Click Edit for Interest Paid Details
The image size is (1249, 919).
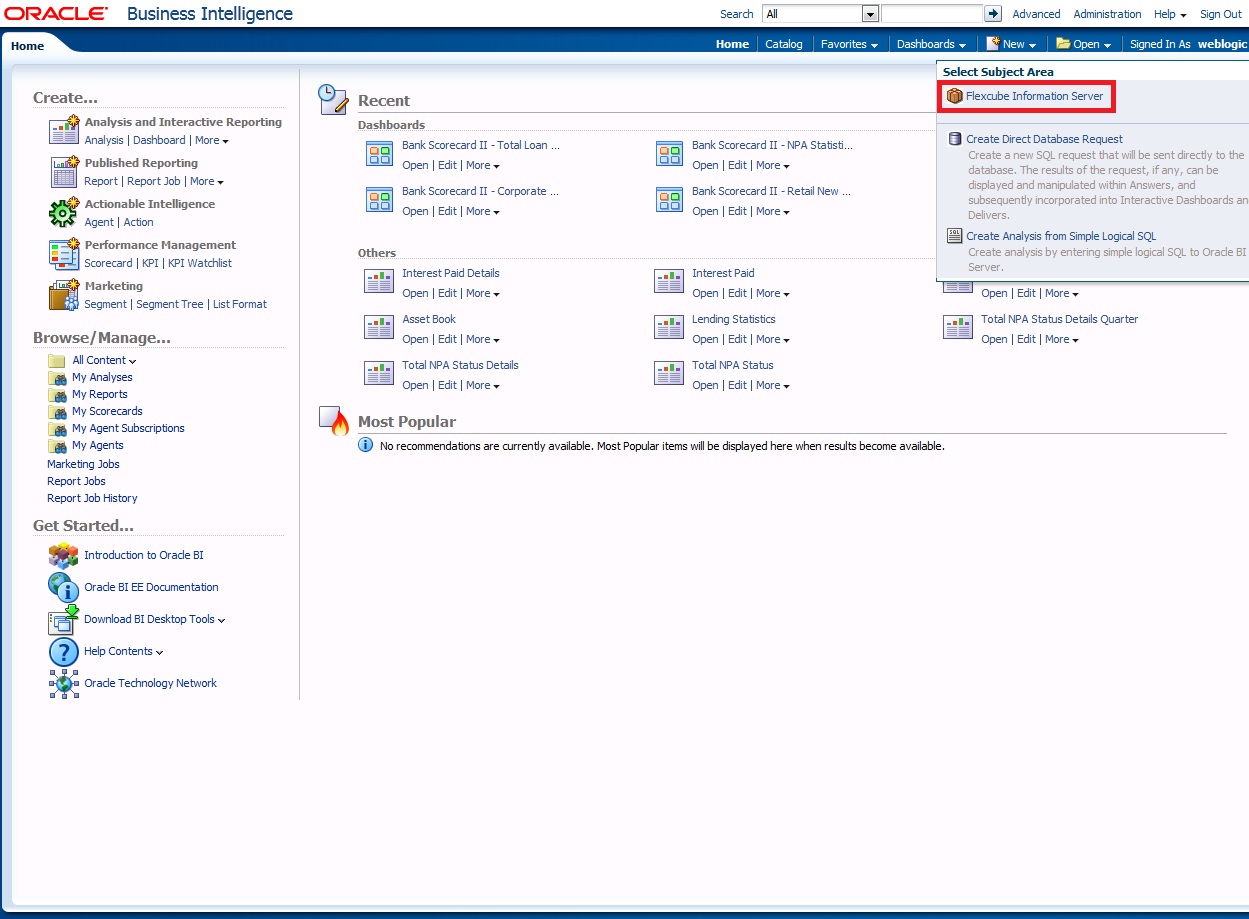click(447, 293)
